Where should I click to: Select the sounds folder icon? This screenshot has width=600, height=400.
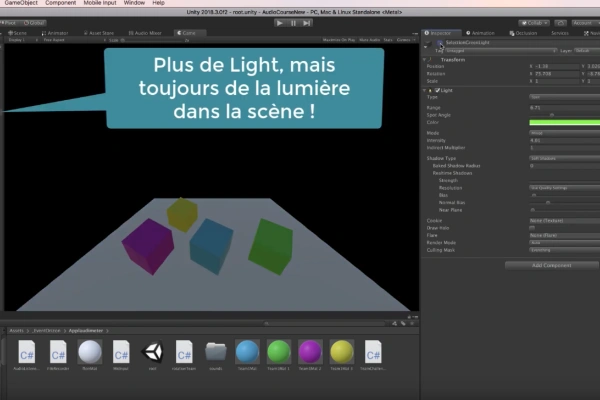pos(215,351)
